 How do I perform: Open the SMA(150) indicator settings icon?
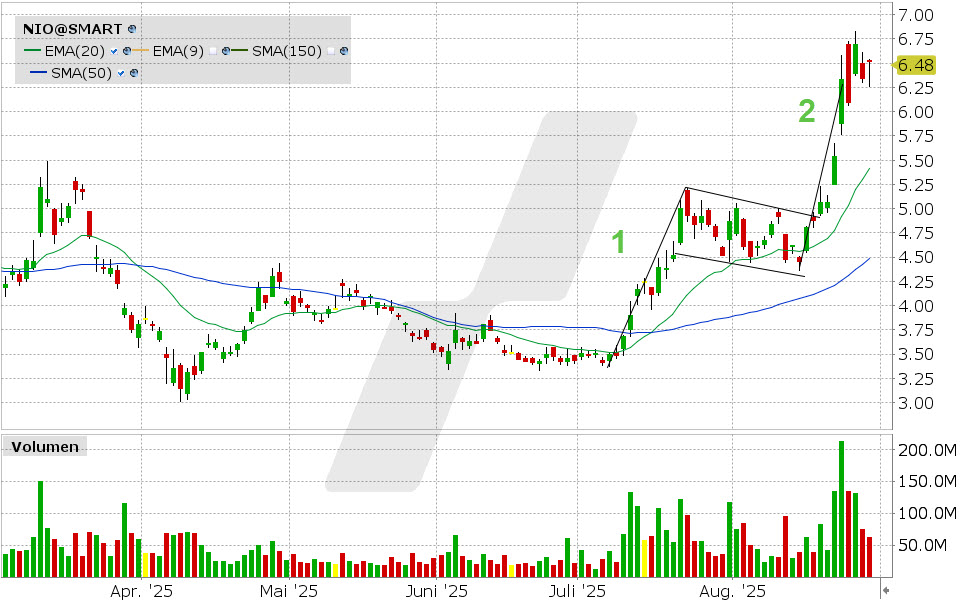pyautogui.click(x=343, y=51)
